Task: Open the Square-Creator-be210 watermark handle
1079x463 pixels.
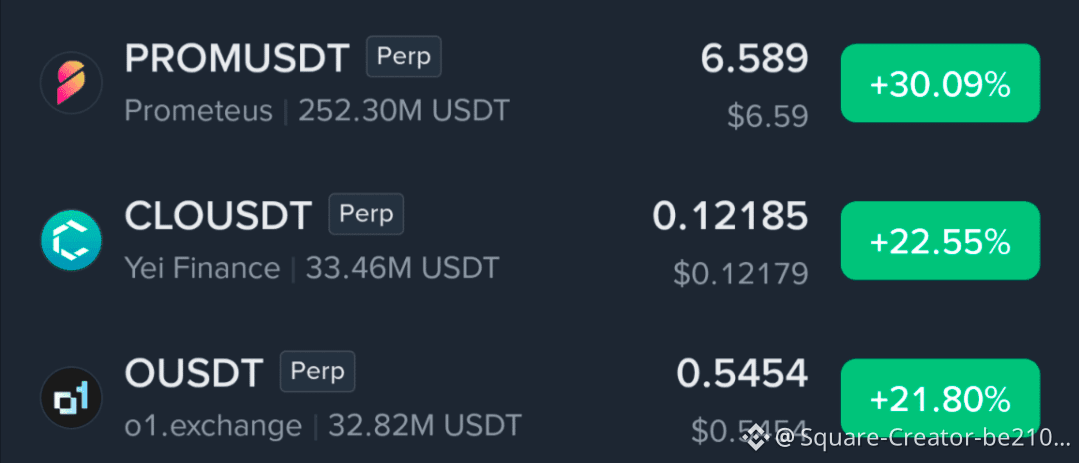Action: 923,436
